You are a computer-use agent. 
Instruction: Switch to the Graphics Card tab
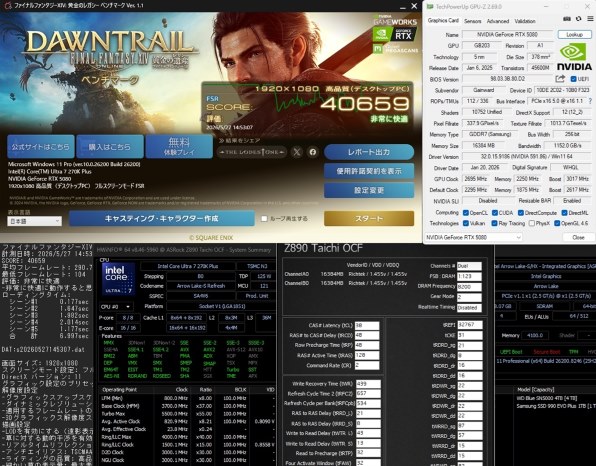pos(443,21)
